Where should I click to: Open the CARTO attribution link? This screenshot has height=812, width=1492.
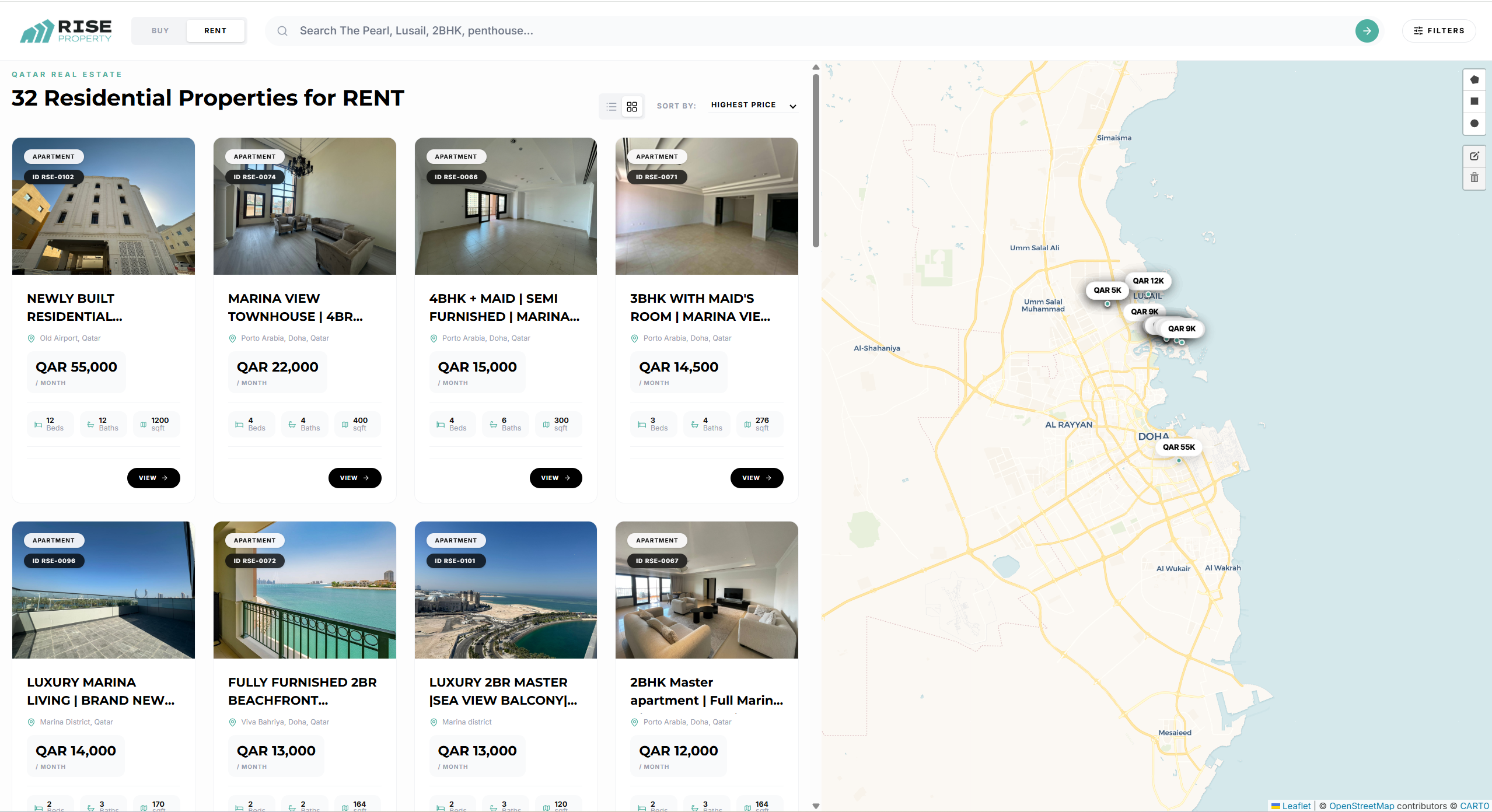tap(1474, 806)
